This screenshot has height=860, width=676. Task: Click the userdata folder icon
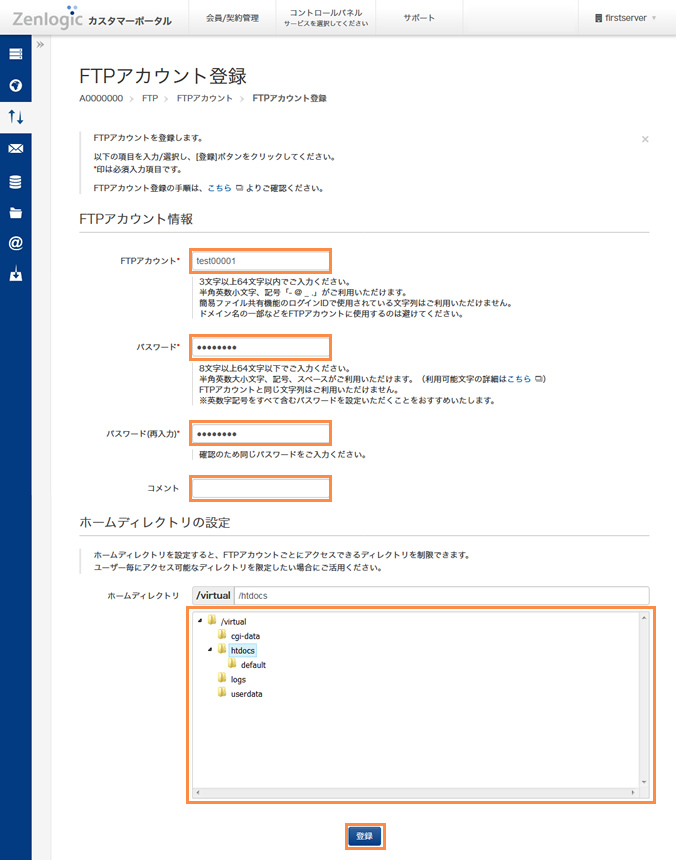tap(221, 693)
